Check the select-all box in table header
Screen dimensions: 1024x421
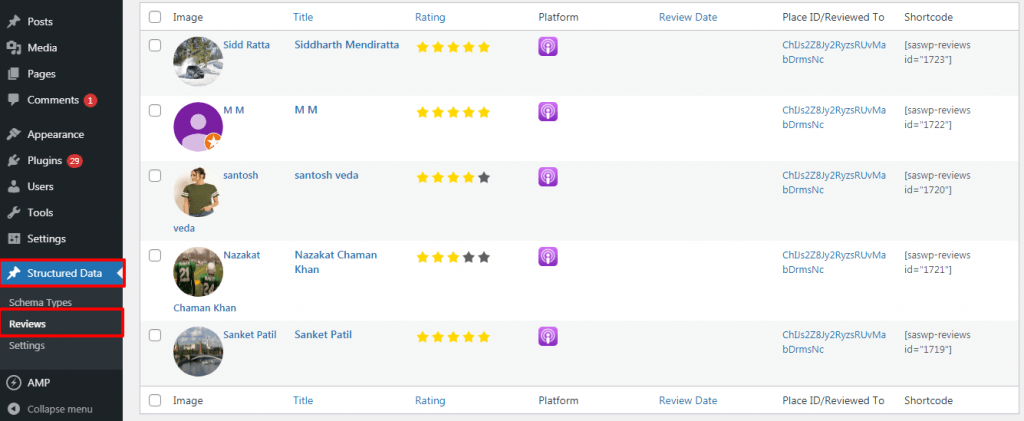(155, 17)
